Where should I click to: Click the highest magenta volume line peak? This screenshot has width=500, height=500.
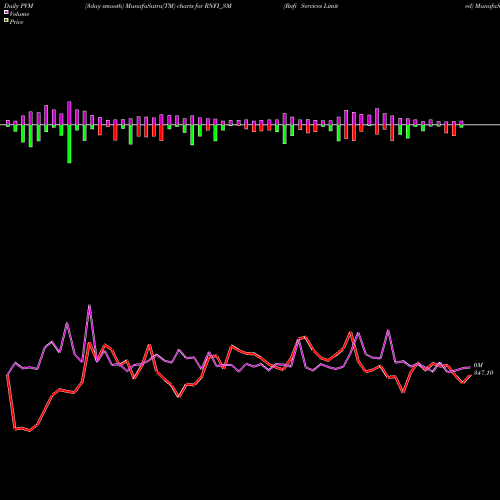pos(89,305)
